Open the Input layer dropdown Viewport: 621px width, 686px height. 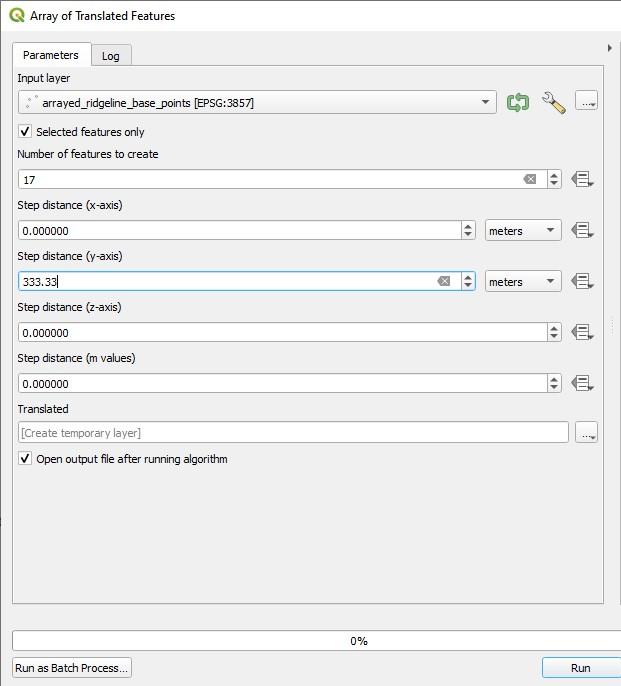pyautogui.click(x=257, y=102)
